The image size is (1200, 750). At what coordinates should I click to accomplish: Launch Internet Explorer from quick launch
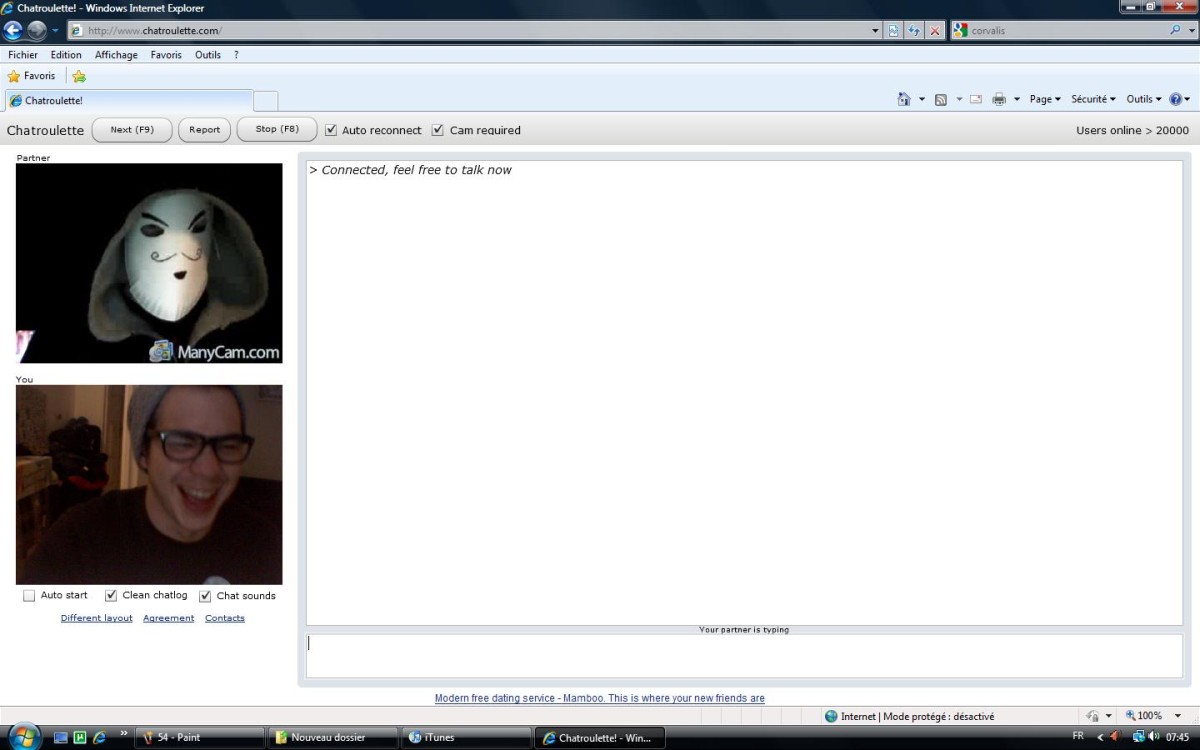(x=99, y=738)
